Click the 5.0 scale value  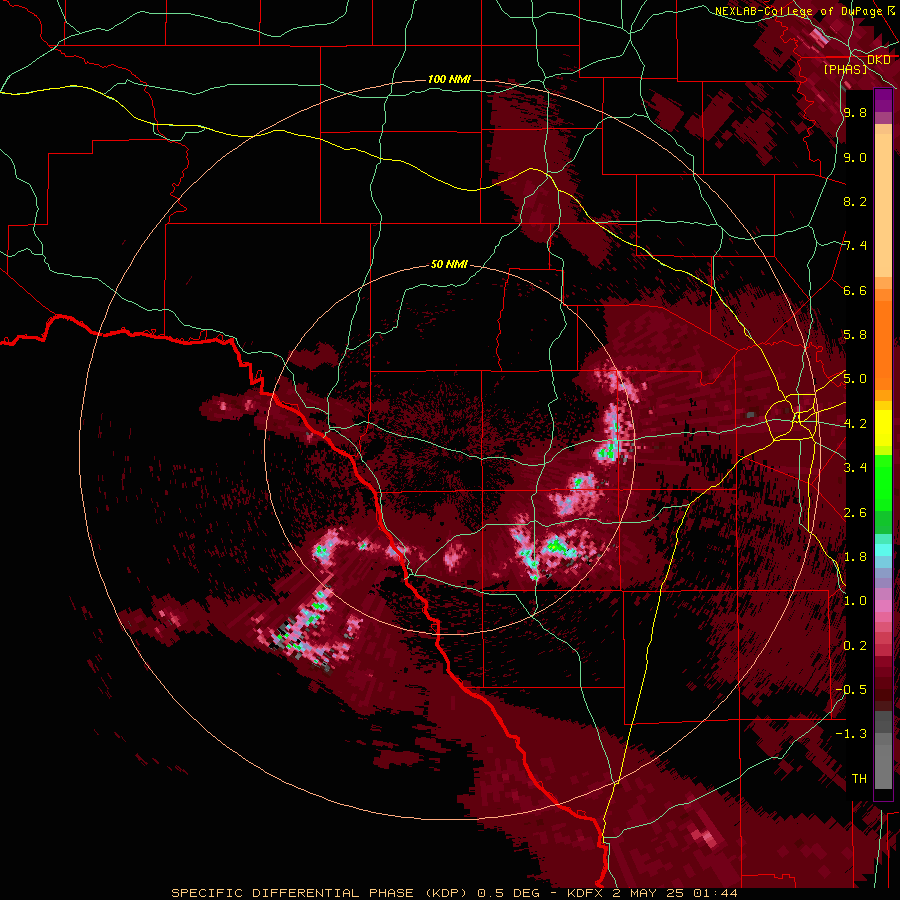(x=855, y=379)
